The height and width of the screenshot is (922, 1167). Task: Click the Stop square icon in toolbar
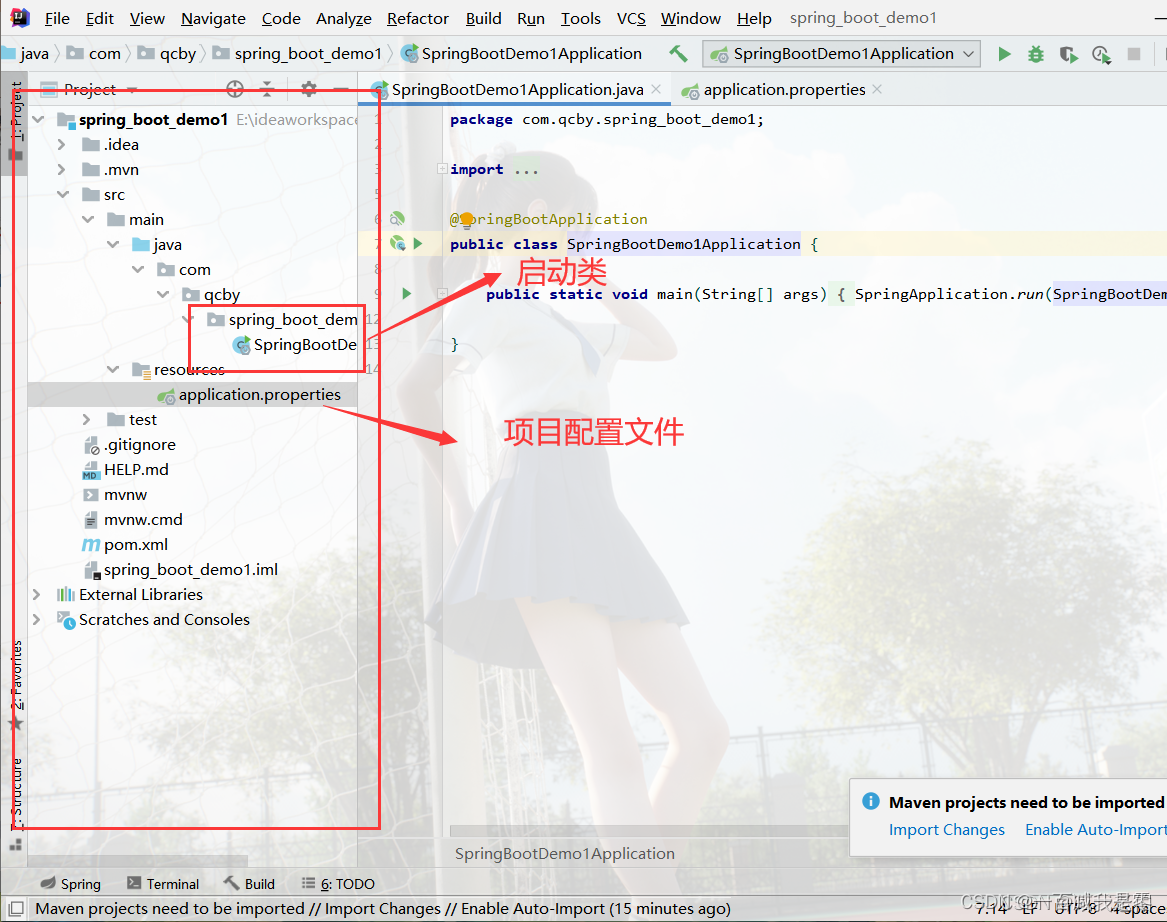point(1134,54)
